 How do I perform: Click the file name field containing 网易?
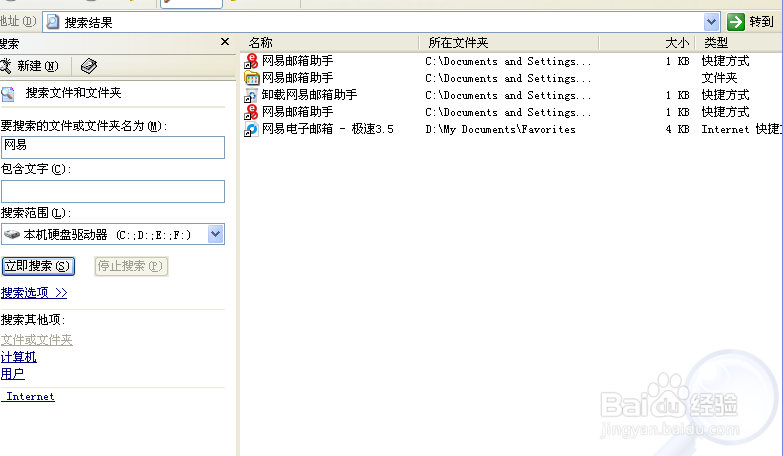point(113,147)
